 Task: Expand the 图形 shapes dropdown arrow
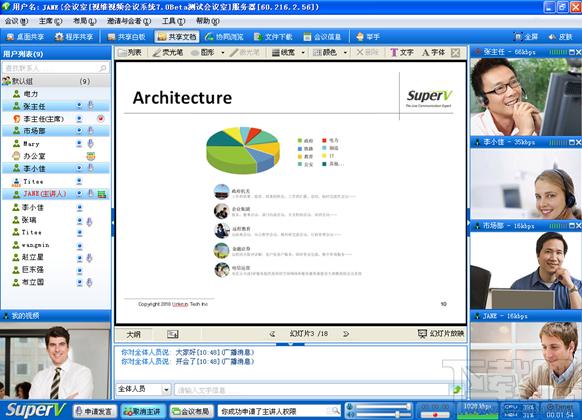coord(223,53)
